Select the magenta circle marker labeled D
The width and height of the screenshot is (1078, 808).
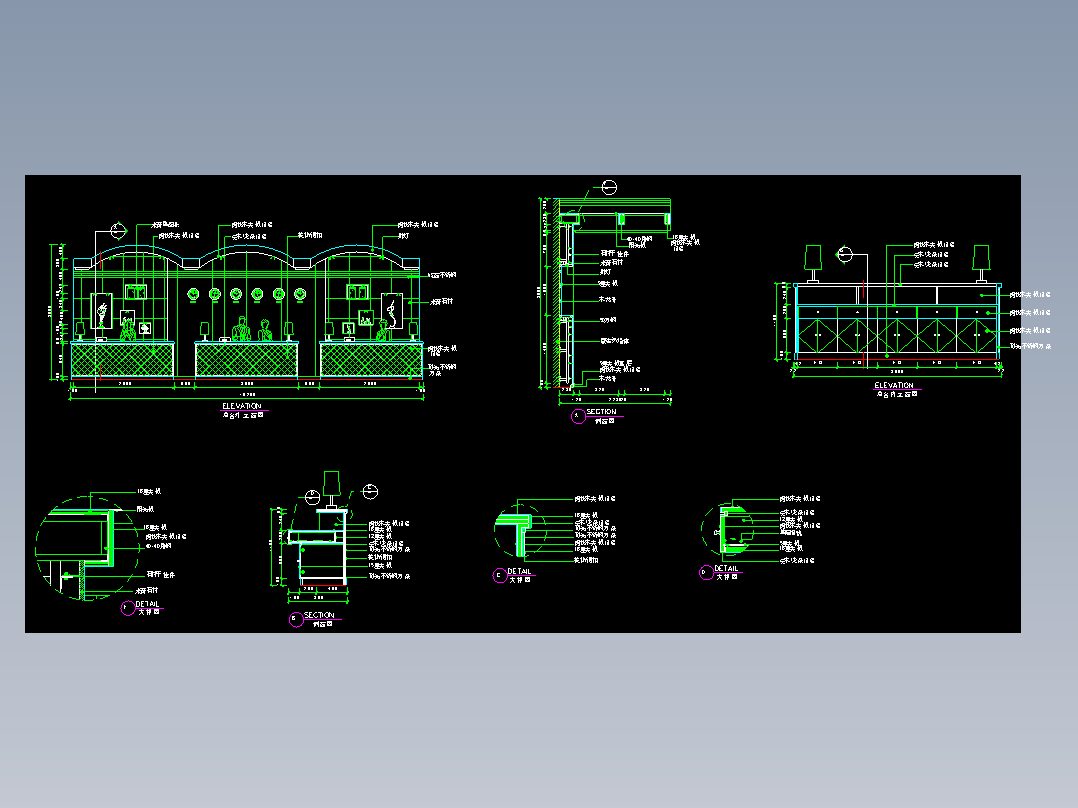(706, 572)
